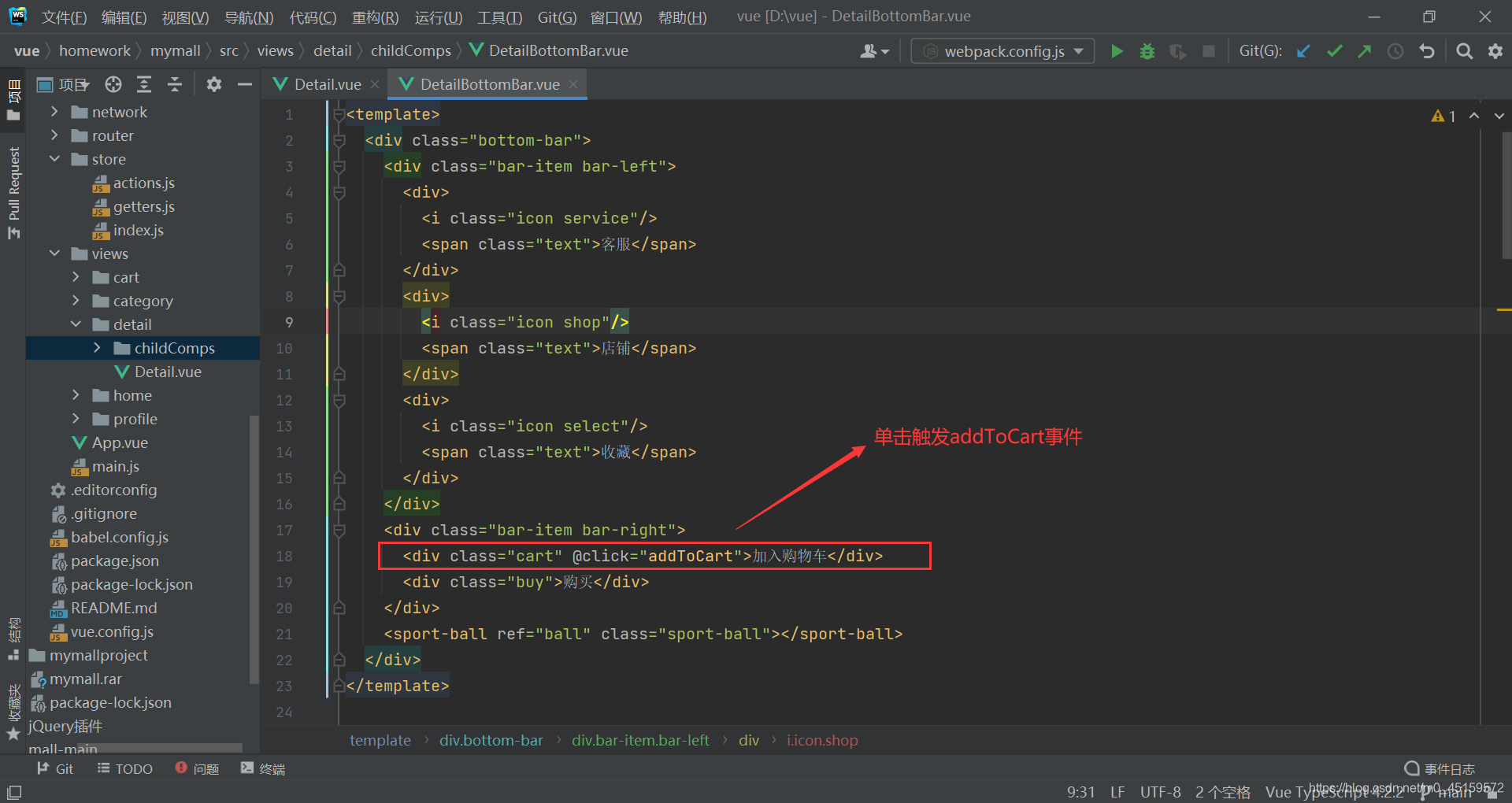Open the 文件(F) menu

64,17
